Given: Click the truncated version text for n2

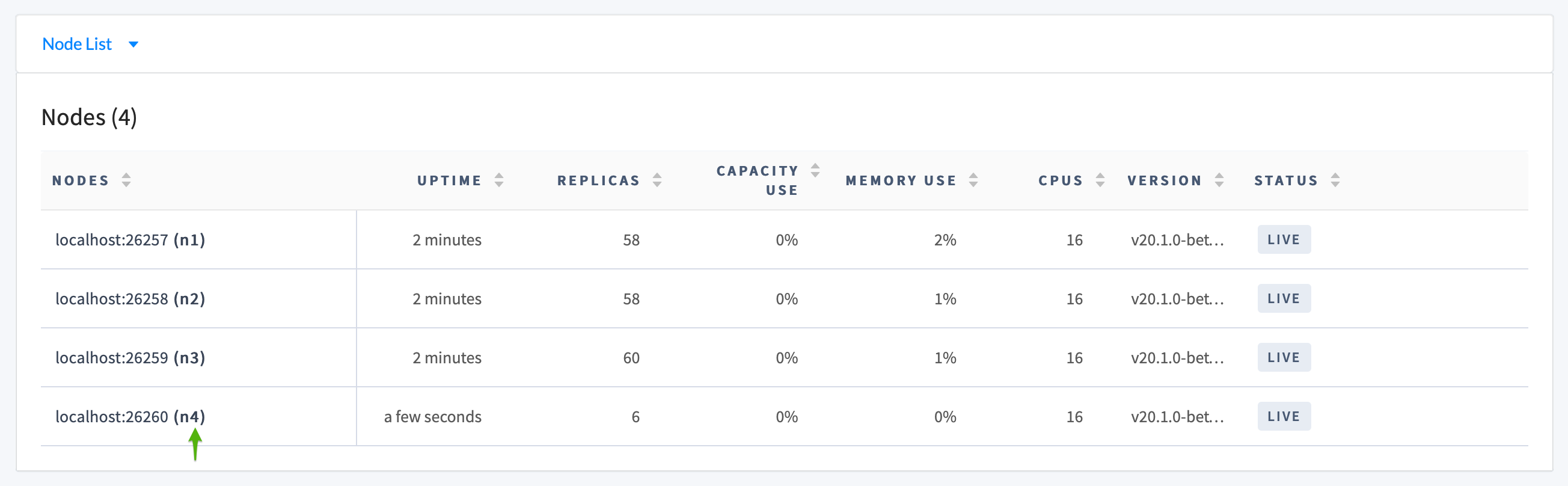Looking at the screenshot, I should [1177, 299].
